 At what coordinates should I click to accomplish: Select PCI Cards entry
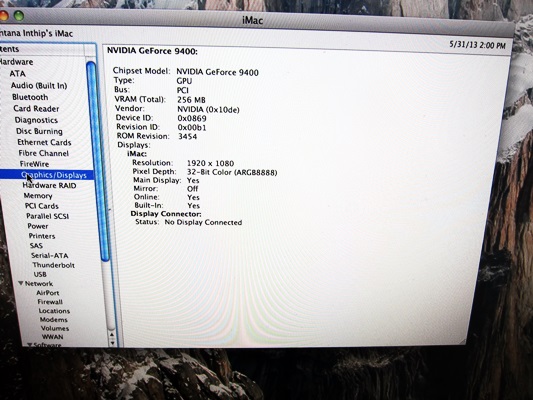tap(41, 206)
